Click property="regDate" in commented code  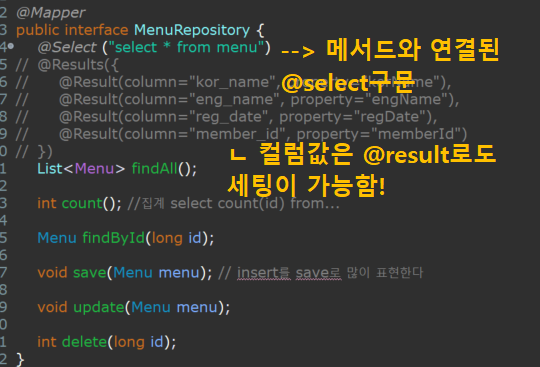(352, 117)
